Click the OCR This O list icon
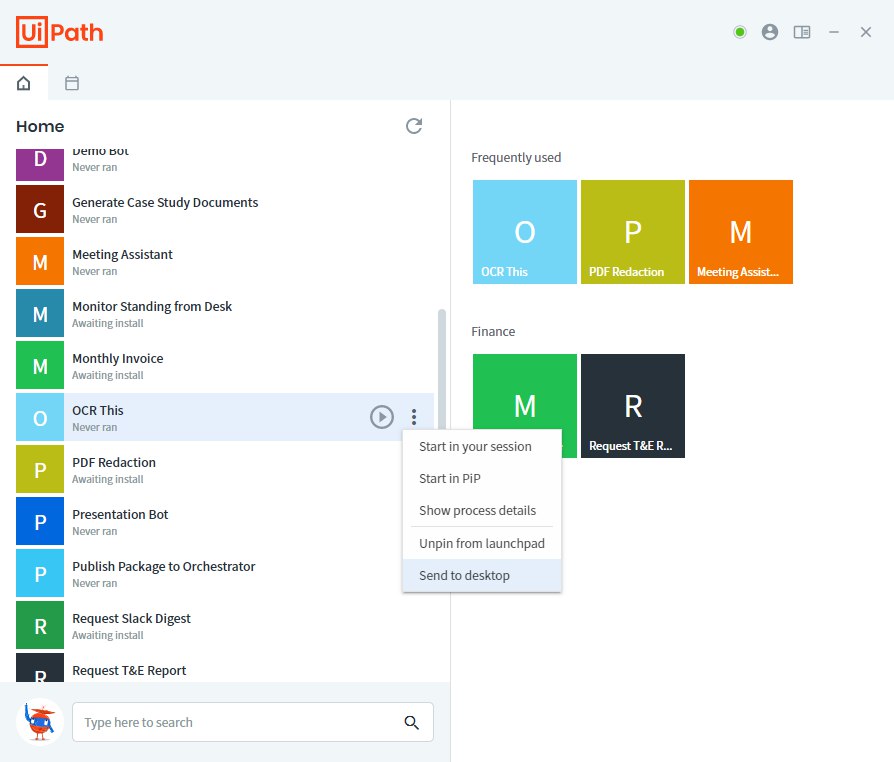Viewport: 894px width, 762px height. [x=40, y=417]
